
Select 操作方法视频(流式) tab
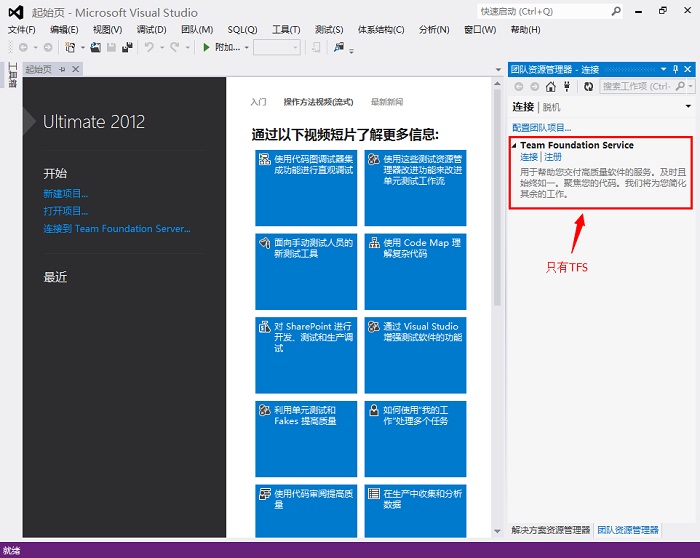point(318,102)
